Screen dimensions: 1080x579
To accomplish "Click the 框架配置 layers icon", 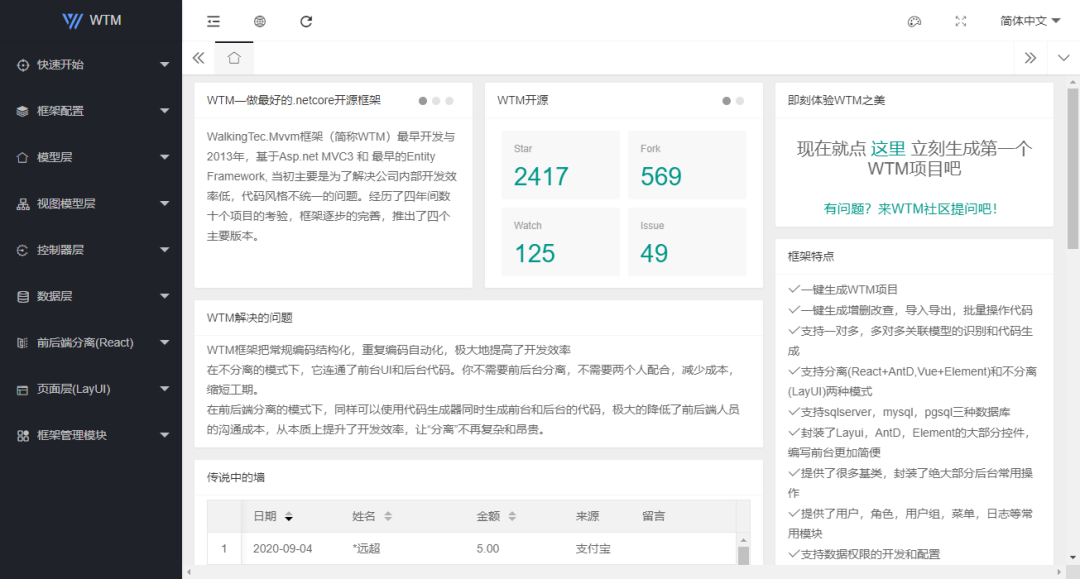I will [23, 111].
